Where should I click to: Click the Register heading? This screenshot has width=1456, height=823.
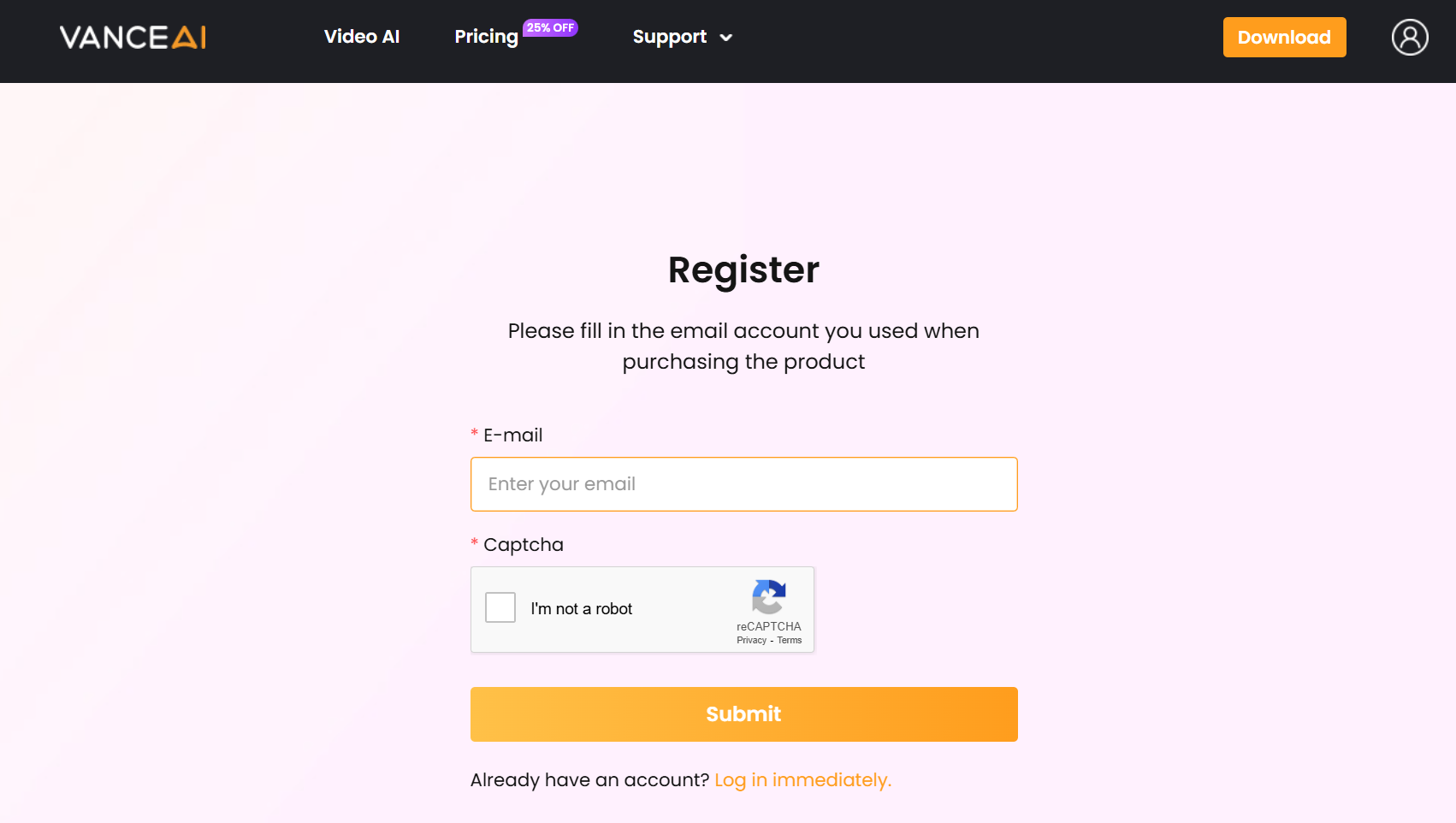tap(743, 270)
